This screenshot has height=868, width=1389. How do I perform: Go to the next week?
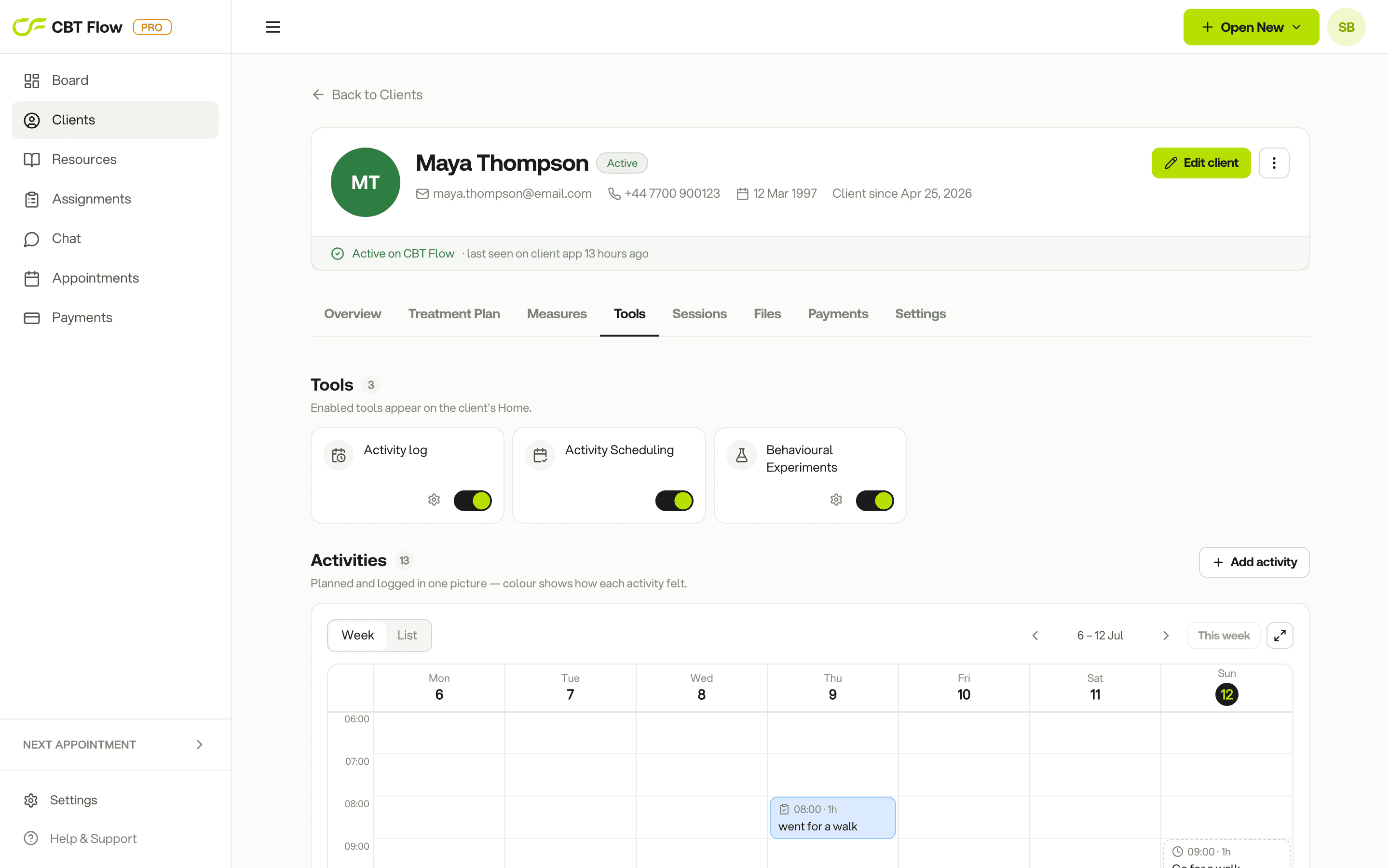point(1166,636)
